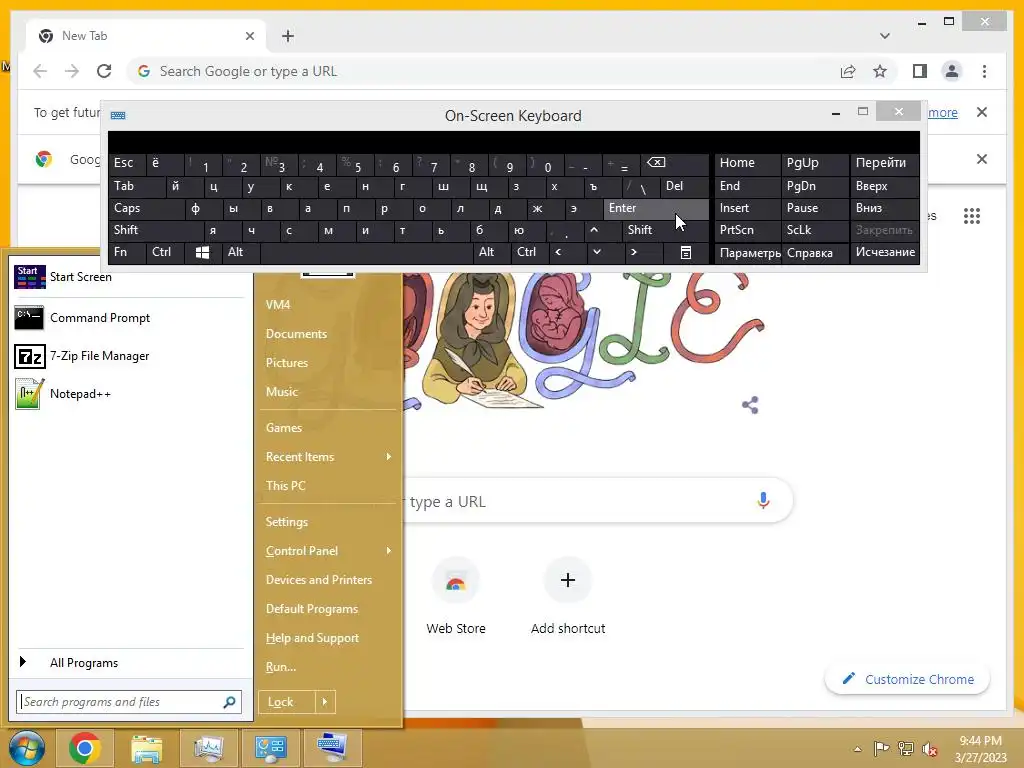Viewport: 1024px width, 768px height.
Task: Toggle right Shift key on On-Screen Keyboard
Action: 665,230
